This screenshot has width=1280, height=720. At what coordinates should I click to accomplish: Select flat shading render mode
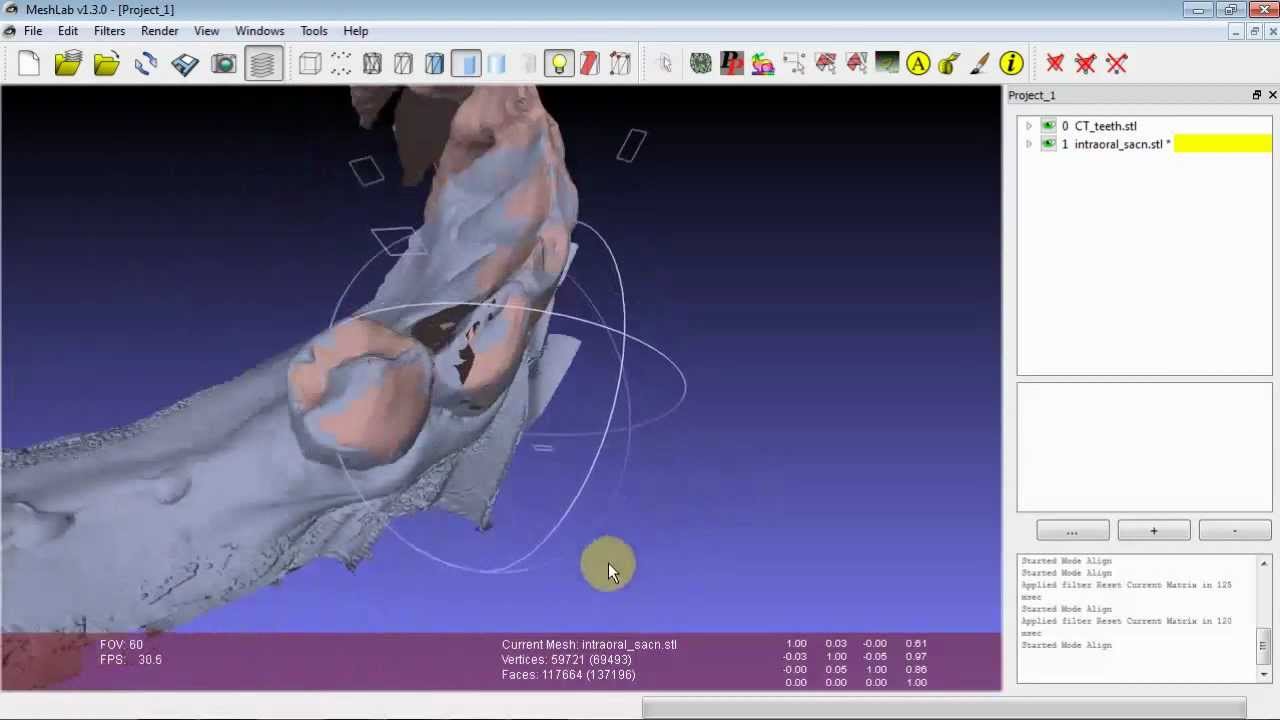tap(466, 64)
